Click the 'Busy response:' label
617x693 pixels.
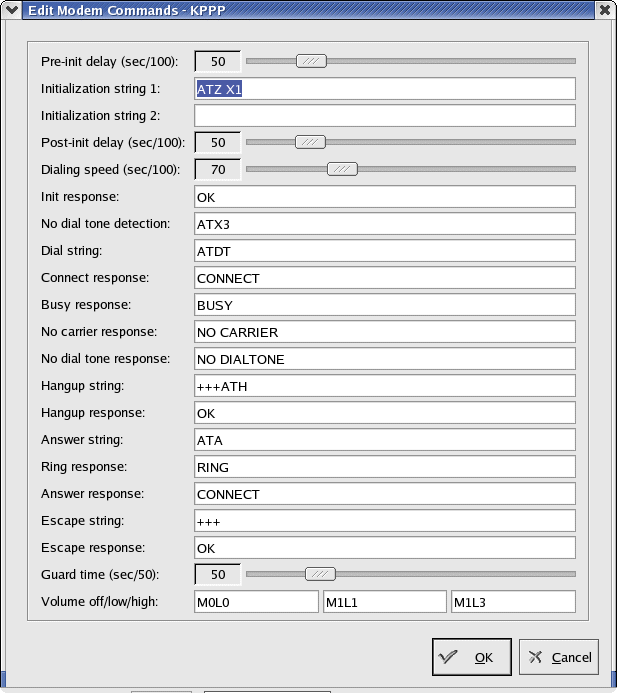86,305
